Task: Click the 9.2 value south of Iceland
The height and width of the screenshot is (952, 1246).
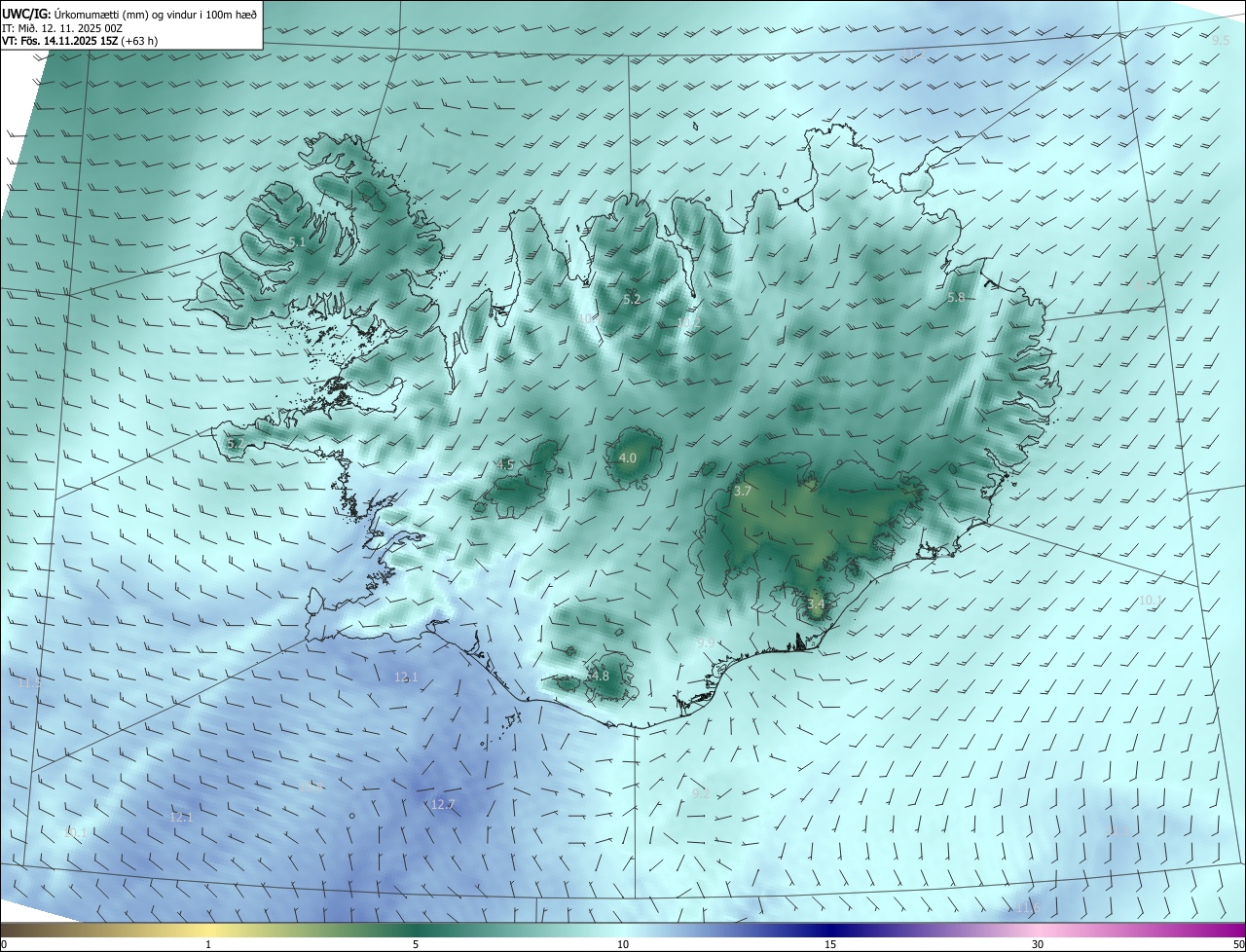Action: pyautogui.click(x=701, y=793)
